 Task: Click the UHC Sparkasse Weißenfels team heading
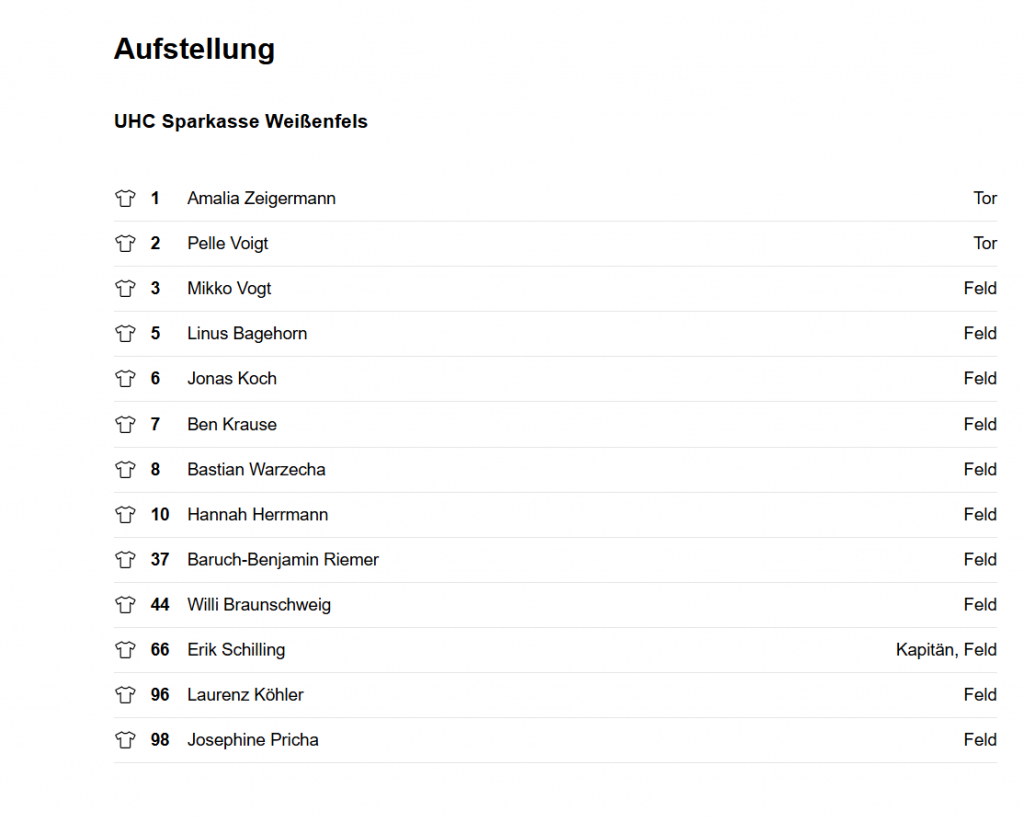(241, 121)
